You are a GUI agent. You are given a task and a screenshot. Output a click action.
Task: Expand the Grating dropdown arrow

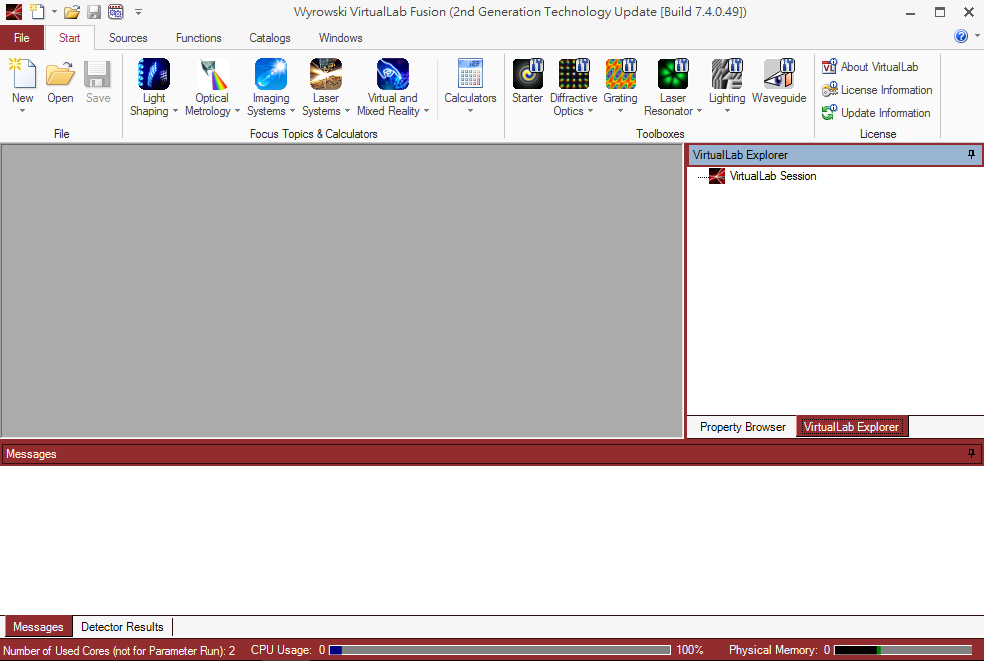(620, 111)
